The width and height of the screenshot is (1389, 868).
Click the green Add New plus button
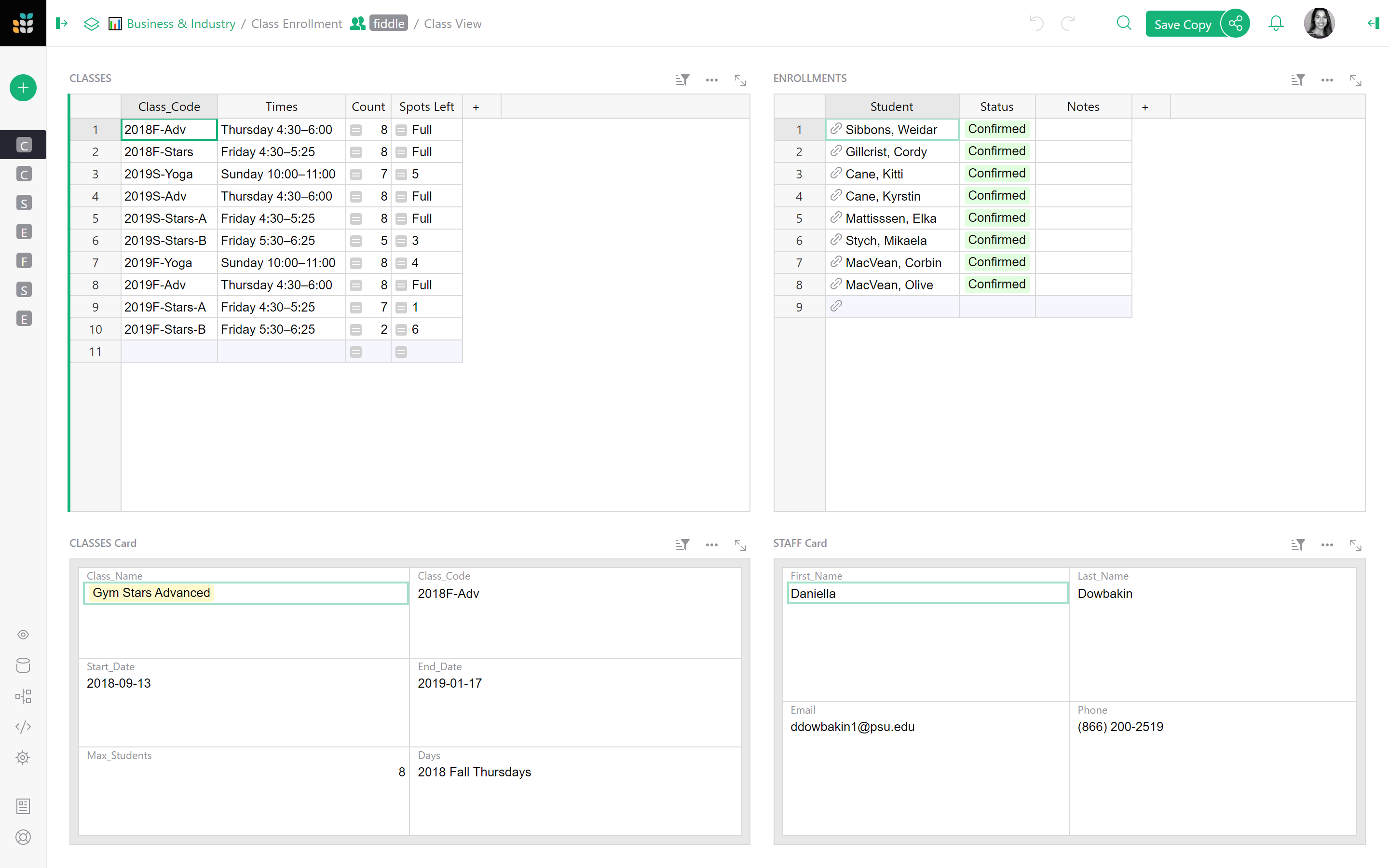point(23,88)
